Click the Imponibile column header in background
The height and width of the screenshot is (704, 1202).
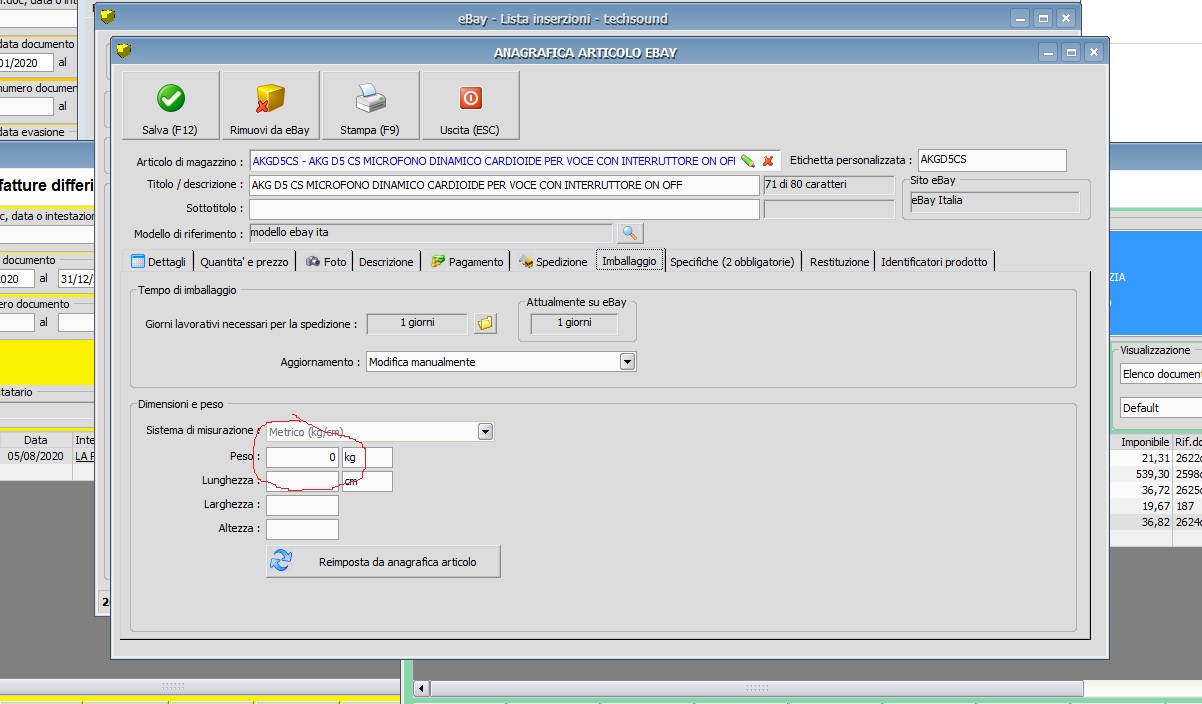pos(1144,441)
